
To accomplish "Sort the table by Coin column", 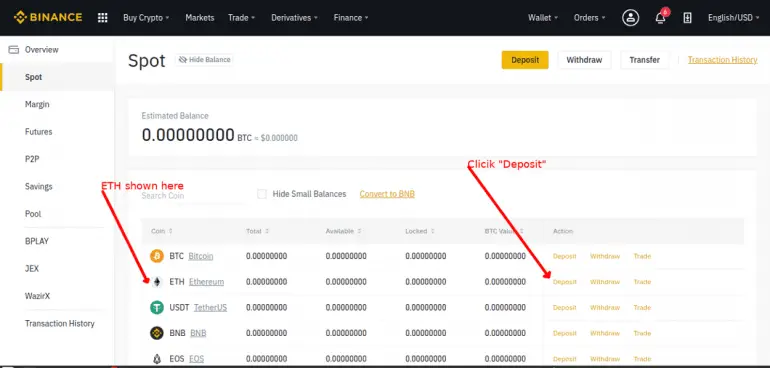I will click(x=162, y=231).
